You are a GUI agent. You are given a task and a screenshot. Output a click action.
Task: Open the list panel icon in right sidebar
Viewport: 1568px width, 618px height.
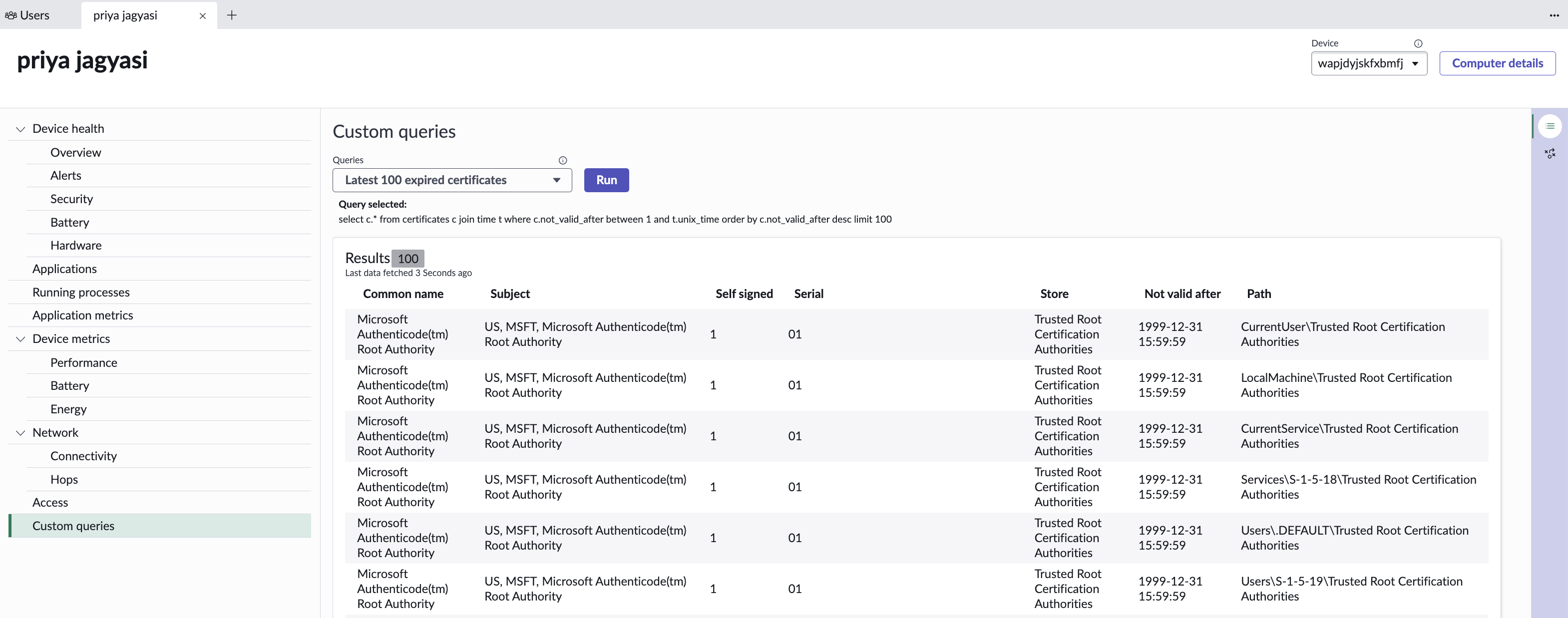(1550, 126)
